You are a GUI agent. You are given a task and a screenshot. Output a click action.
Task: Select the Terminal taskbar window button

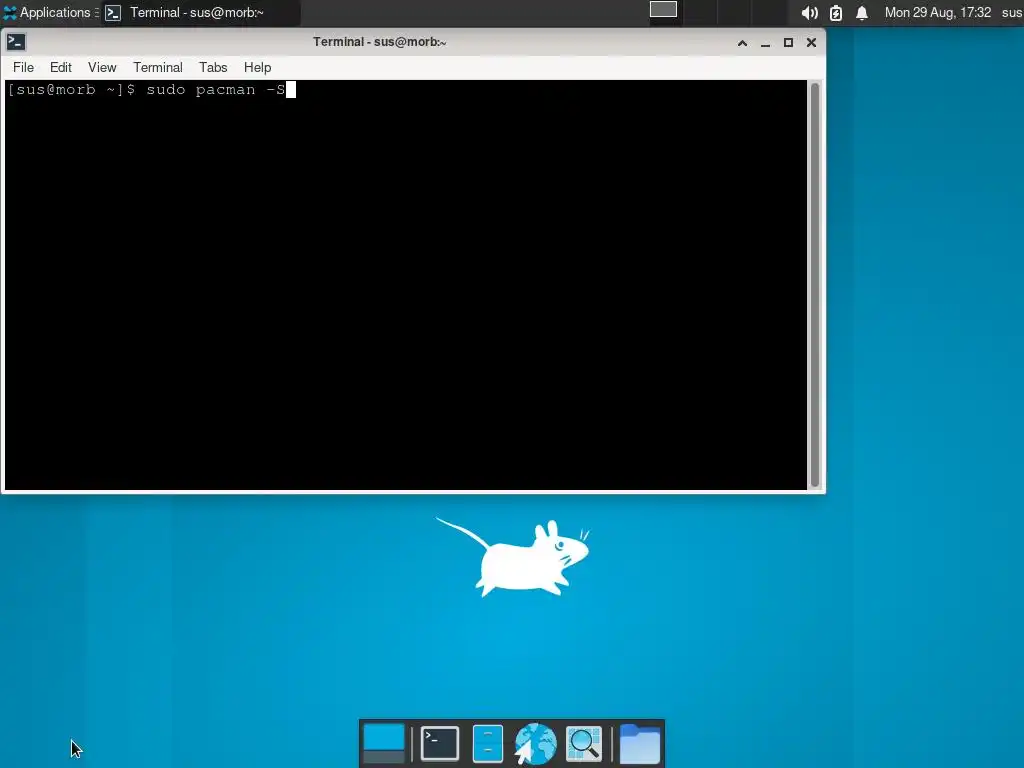202,12
